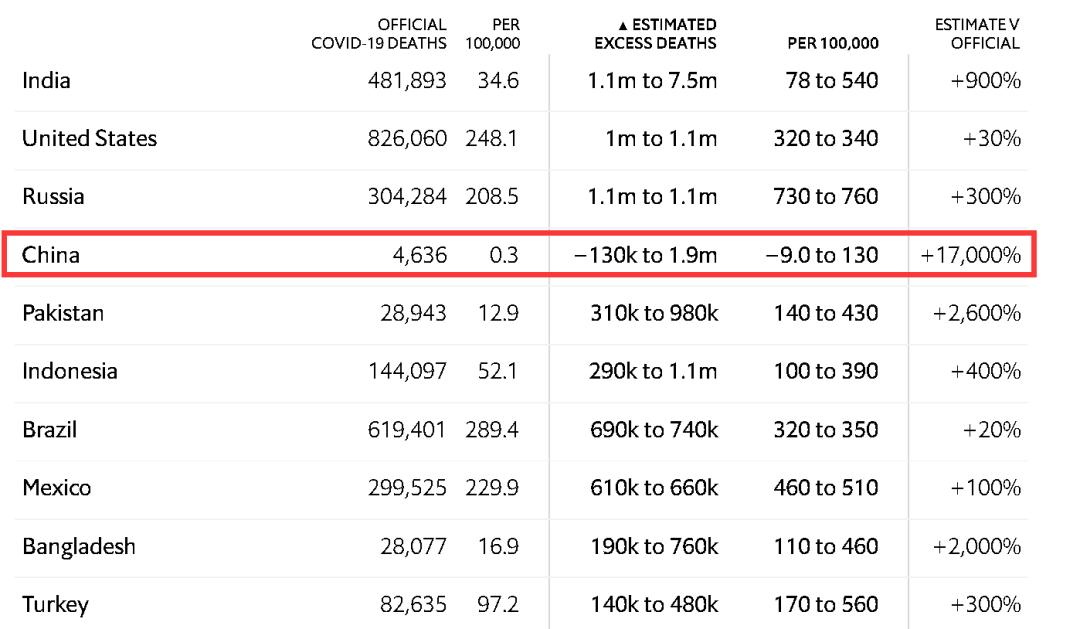The height and width of the screenshot is (629, 1080).
Task: Sort by the Estimated Excess Deaths column header
Action: [656, 34]
